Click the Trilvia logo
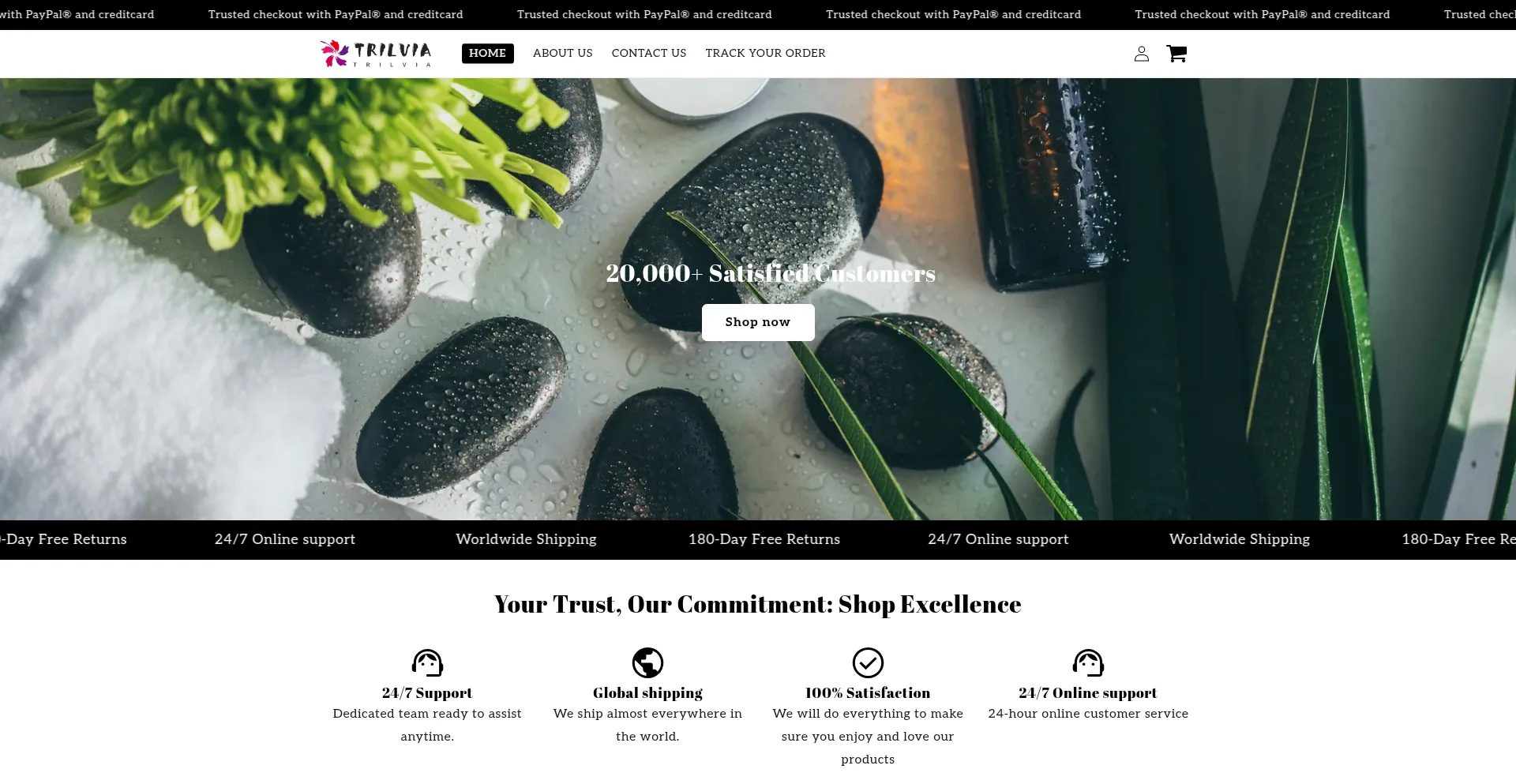 [x=376, y=54]
